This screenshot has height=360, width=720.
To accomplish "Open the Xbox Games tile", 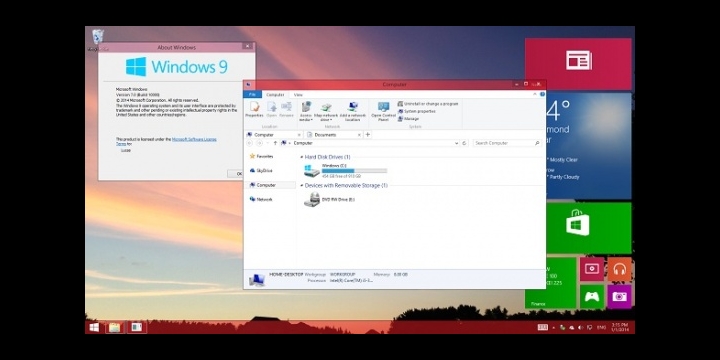I will pos(591,297).
